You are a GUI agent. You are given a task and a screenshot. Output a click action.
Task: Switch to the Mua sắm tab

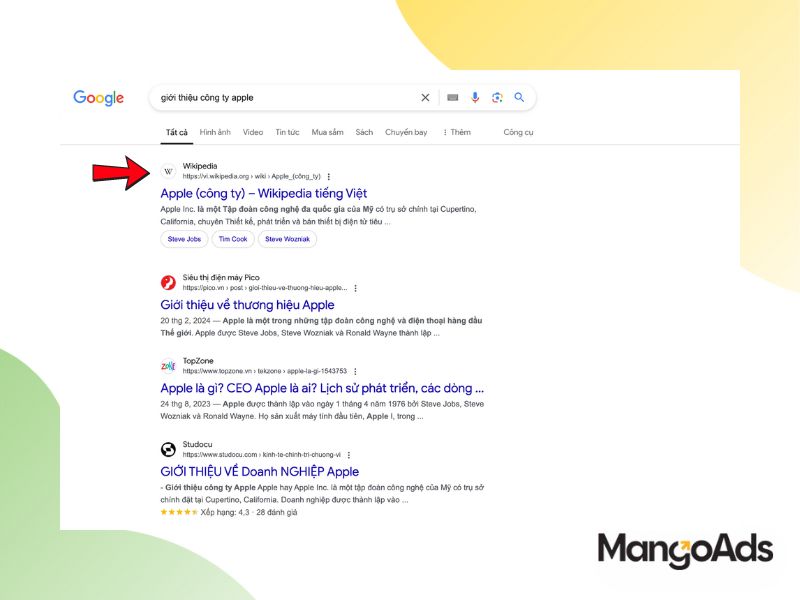pos(328,132)
